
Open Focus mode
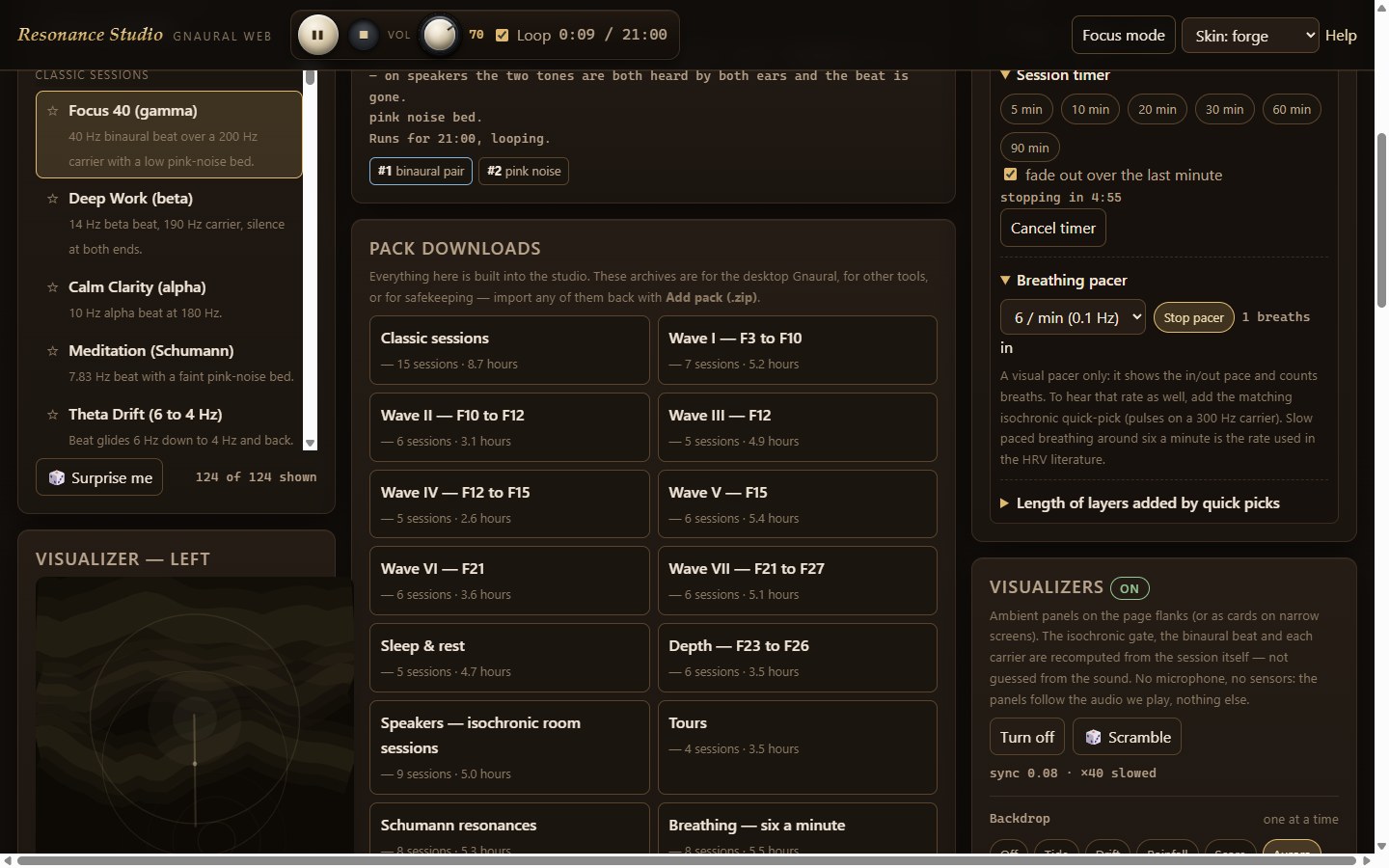point(1123,35)
